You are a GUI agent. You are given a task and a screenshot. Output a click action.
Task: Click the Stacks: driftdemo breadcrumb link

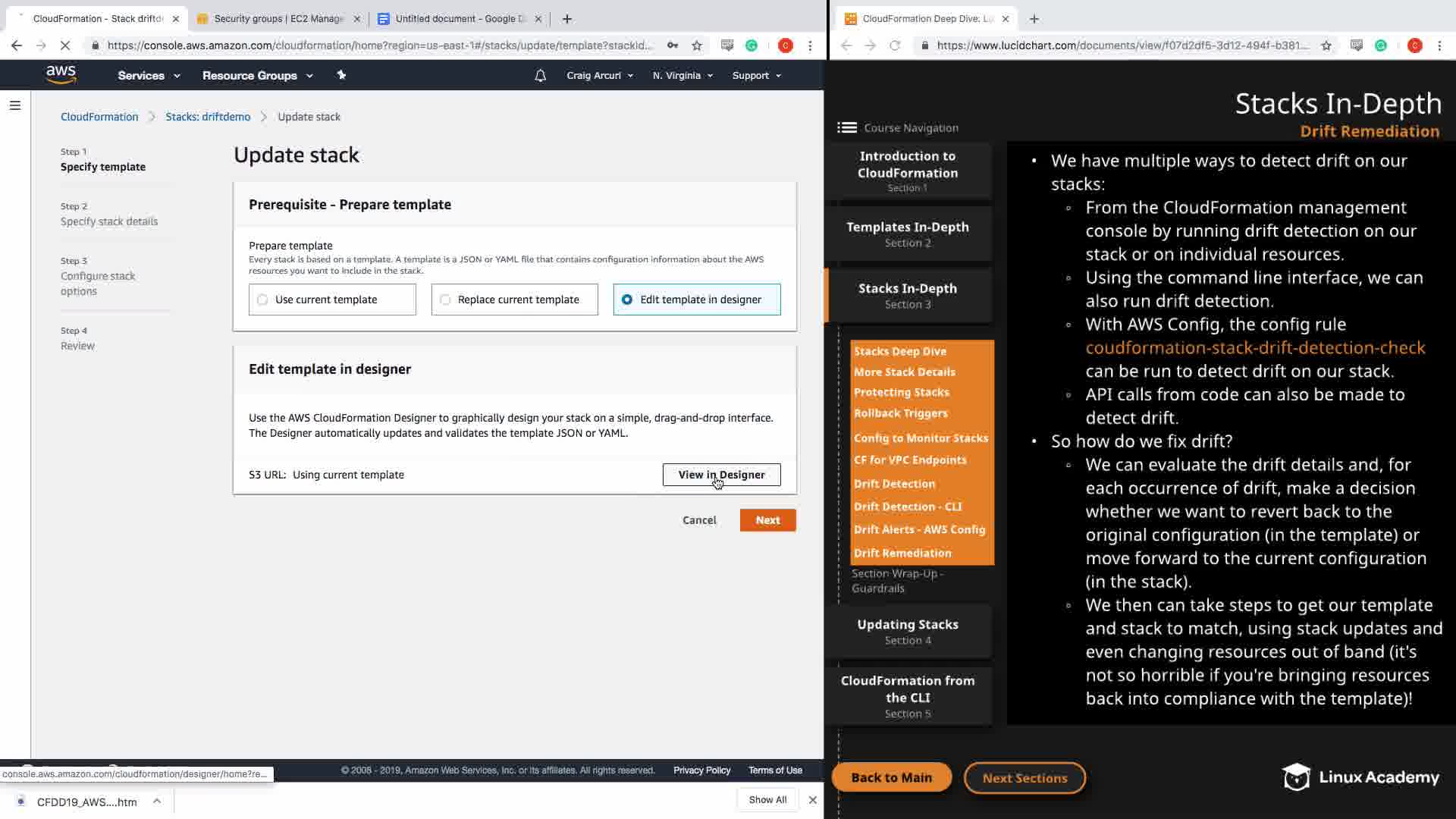click(208, 117)
